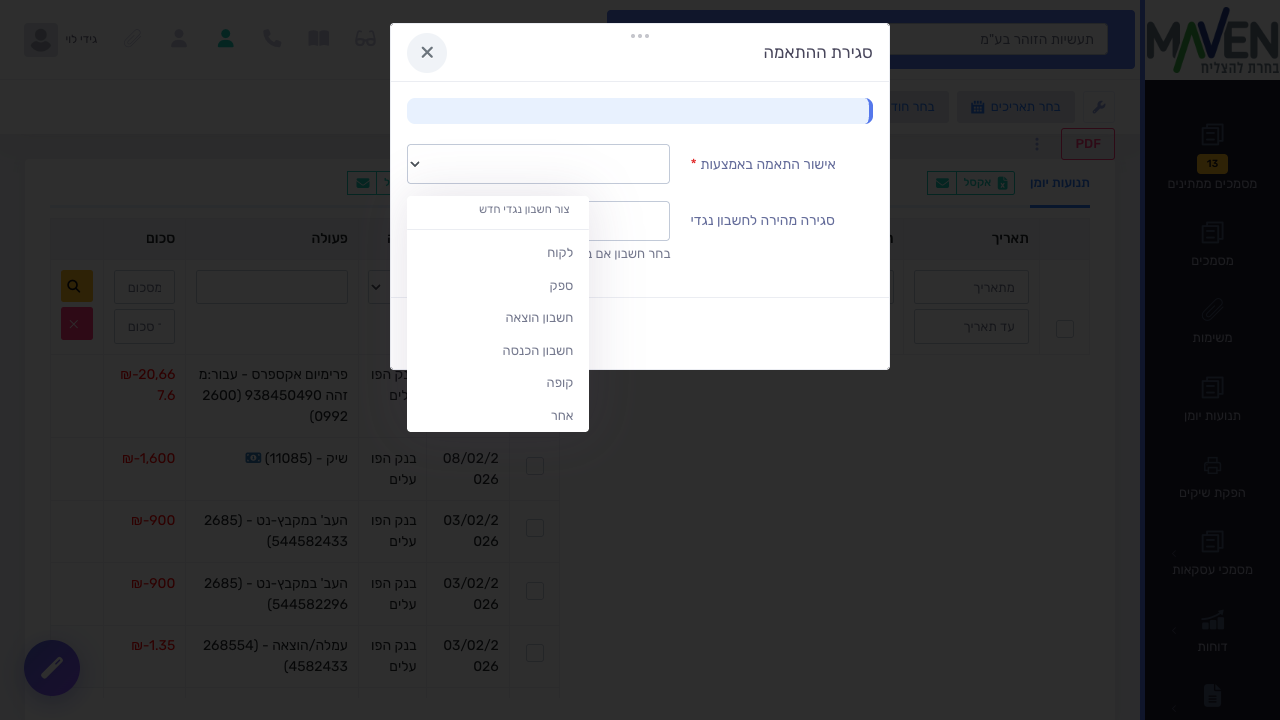The image size is (1280, 720).
Task: Click the file icon at sidebar bottom
Action: click(x=1212, y=695)
